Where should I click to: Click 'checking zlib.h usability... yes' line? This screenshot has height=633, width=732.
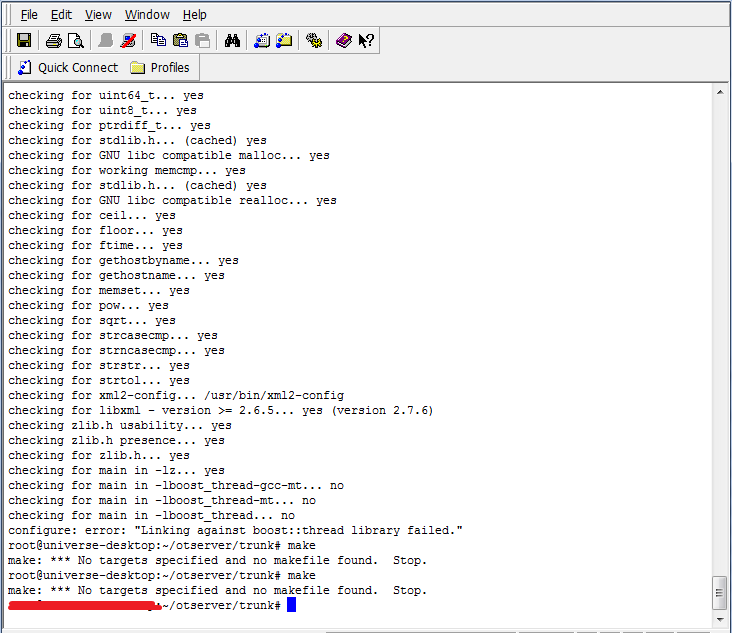pyautogui.click(x=120, y=425)
